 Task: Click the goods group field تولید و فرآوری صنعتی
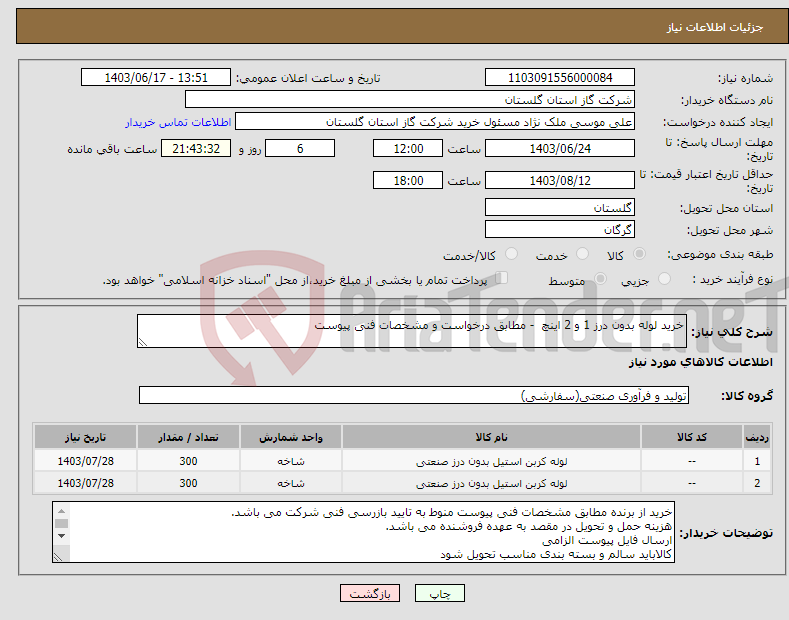[x=414, y=396]
